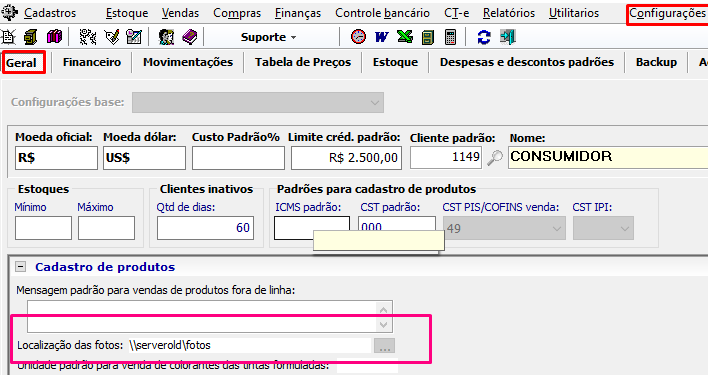Click the Estoques Mínimo field

43,228
